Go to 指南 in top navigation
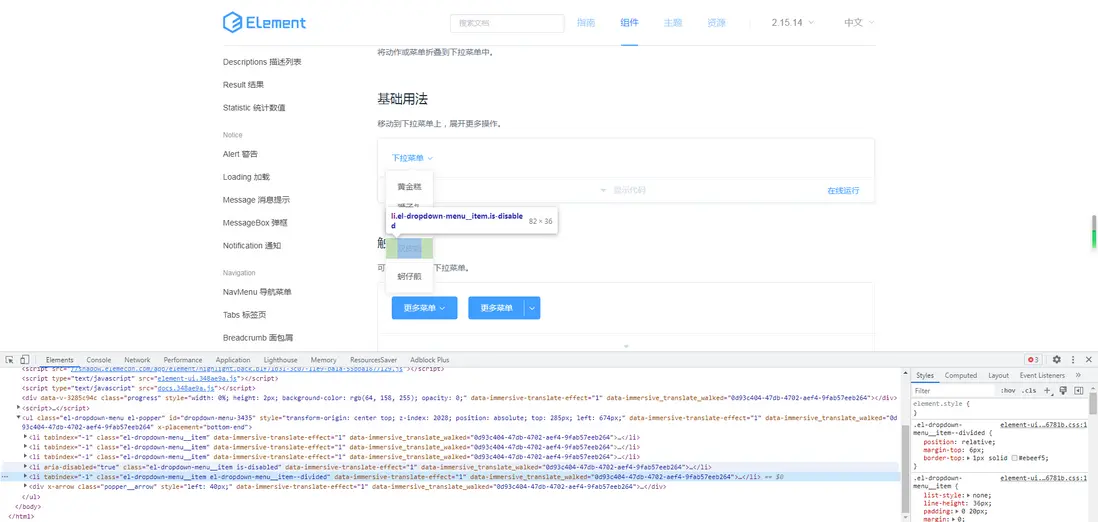Screen dimensions: 1098x522 pyautogui.click(x=586, y=22)
